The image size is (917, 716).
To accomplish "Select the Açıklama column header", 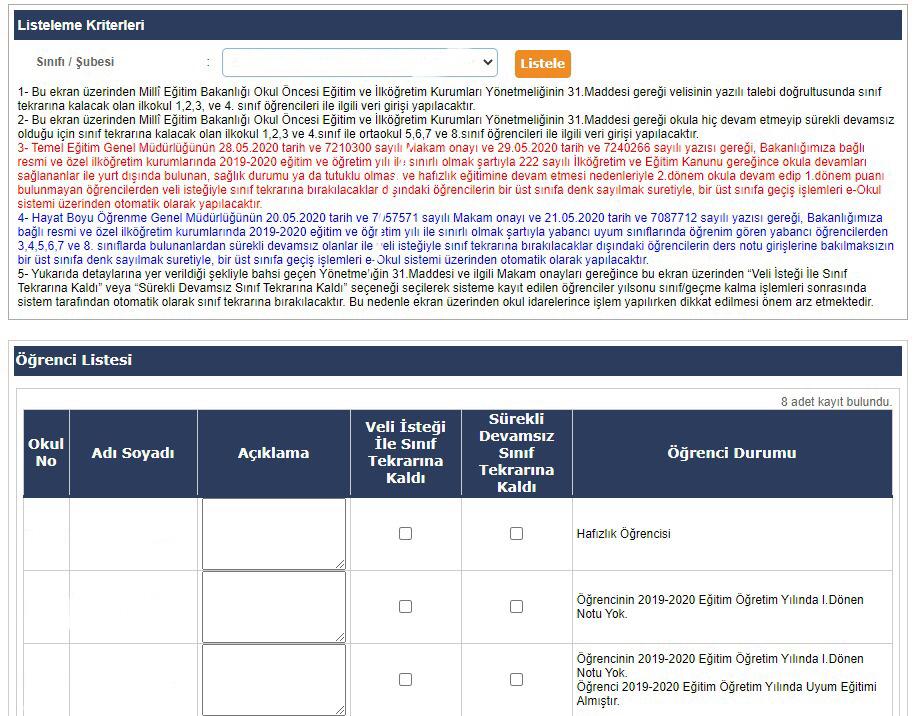I will [x=273, y=453].
